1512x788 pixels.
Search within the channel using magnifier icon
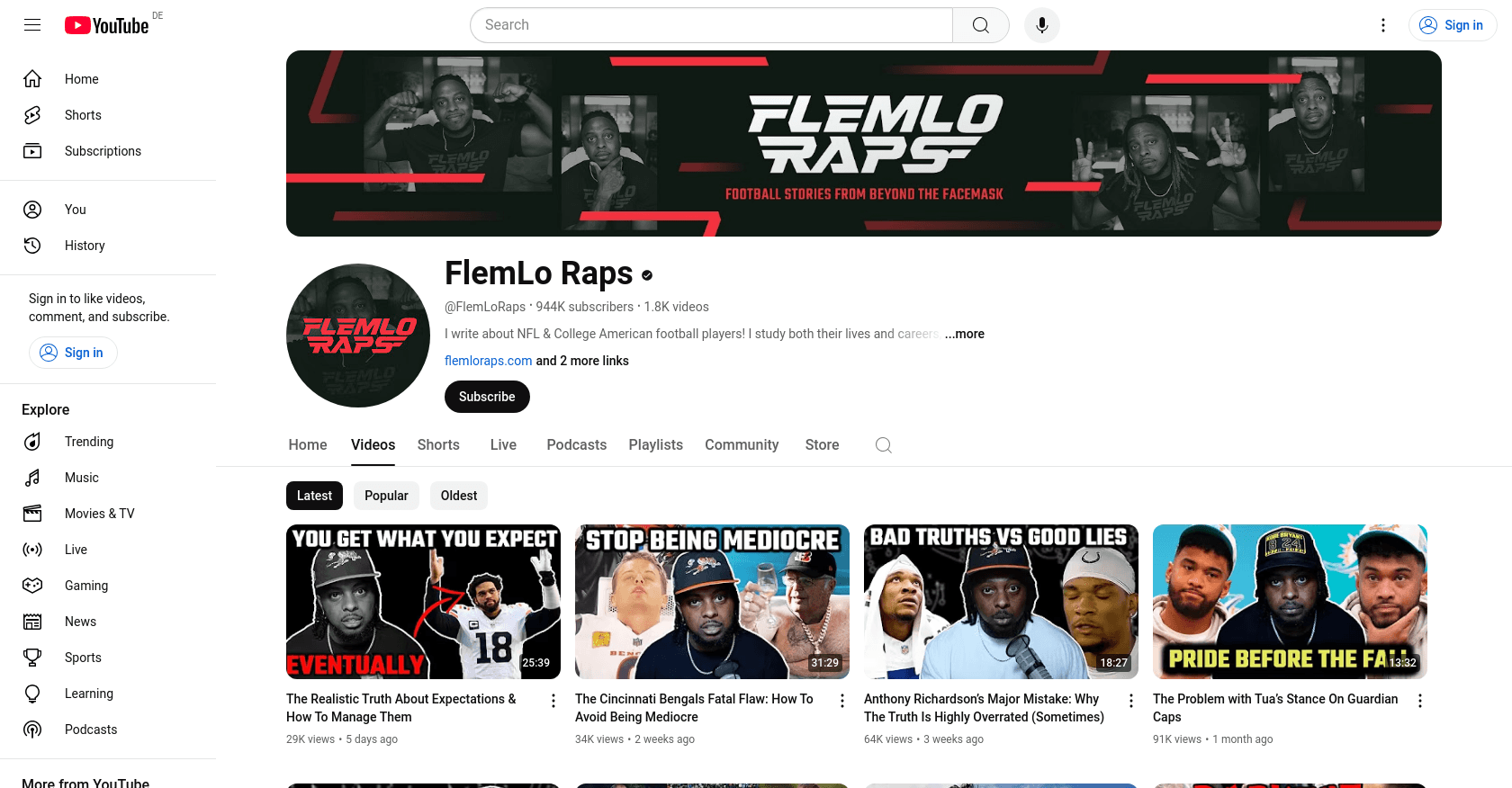884,445
